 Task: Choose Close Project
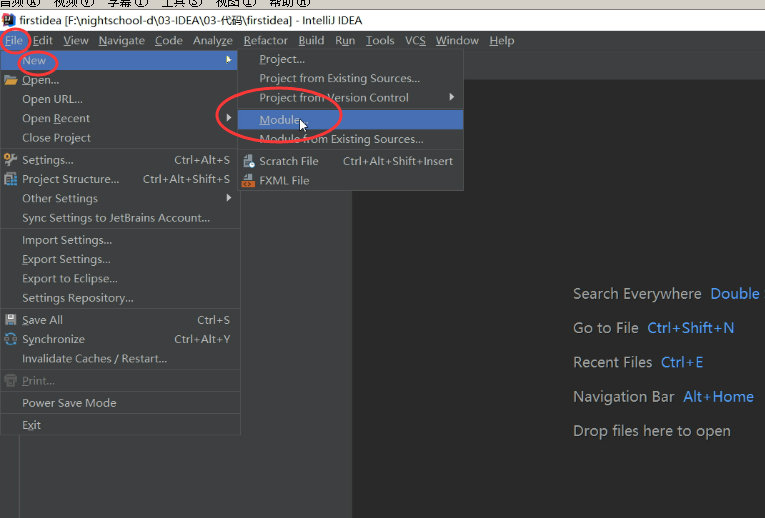coord(119,138)
